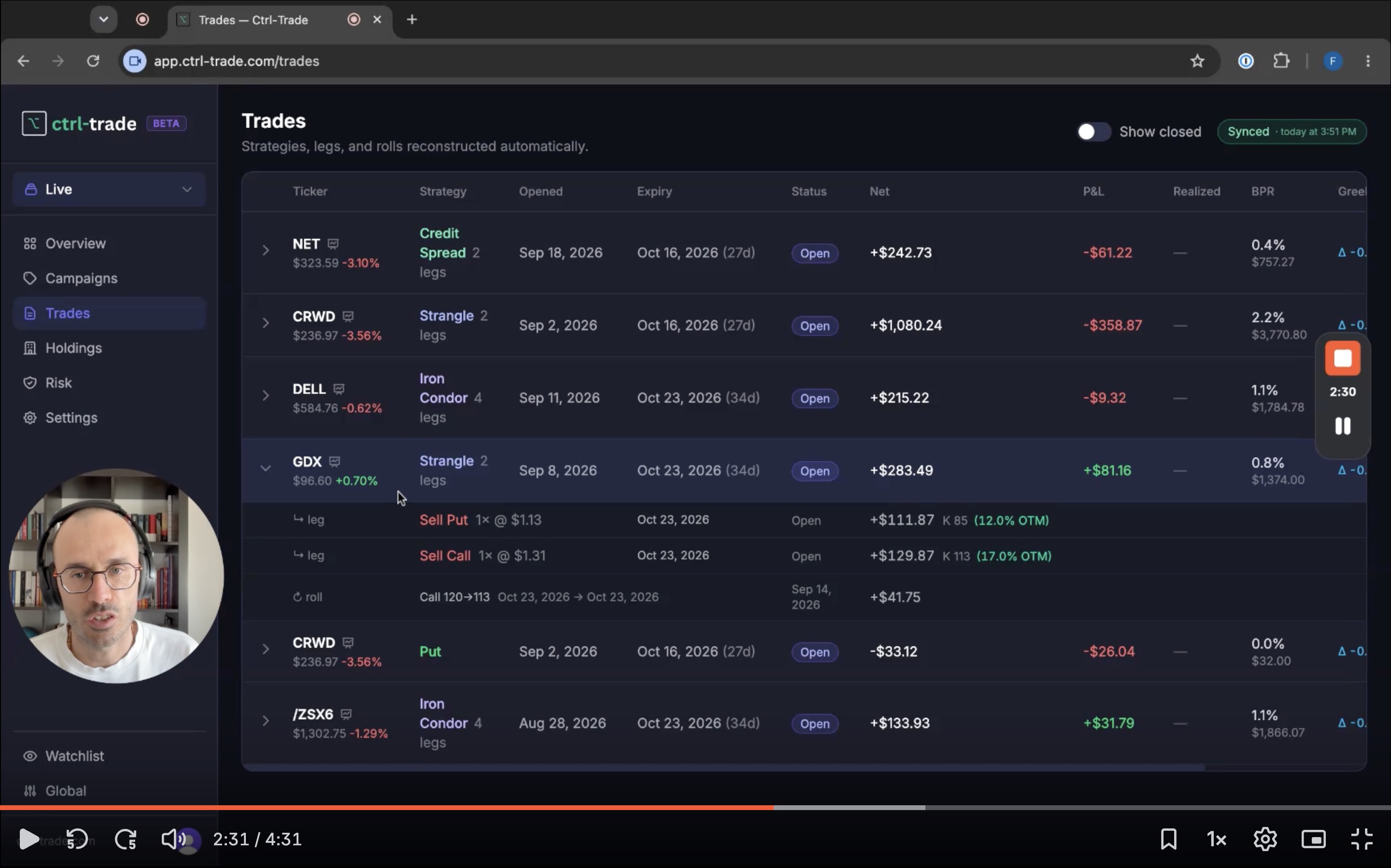This screenshot has width=1391, height=868.
Task: Expand the DELL iron condor row
Action: pos(265,395)
